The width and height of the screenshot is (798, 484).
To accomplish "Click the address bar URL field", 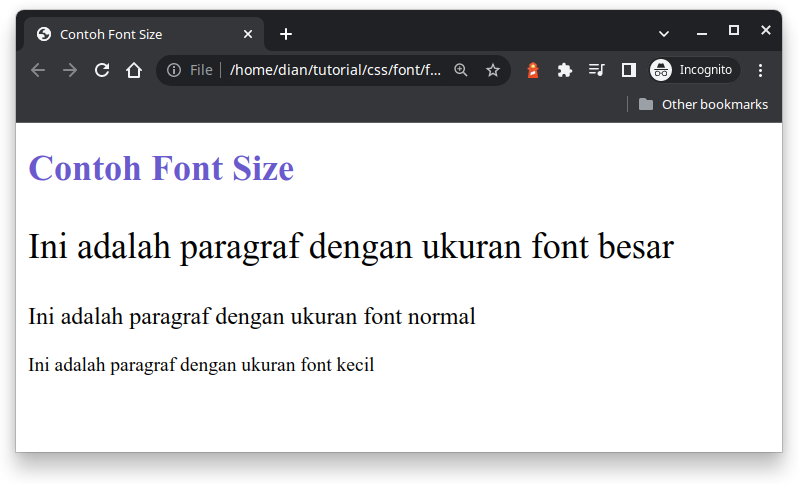I will coord(335,70).
